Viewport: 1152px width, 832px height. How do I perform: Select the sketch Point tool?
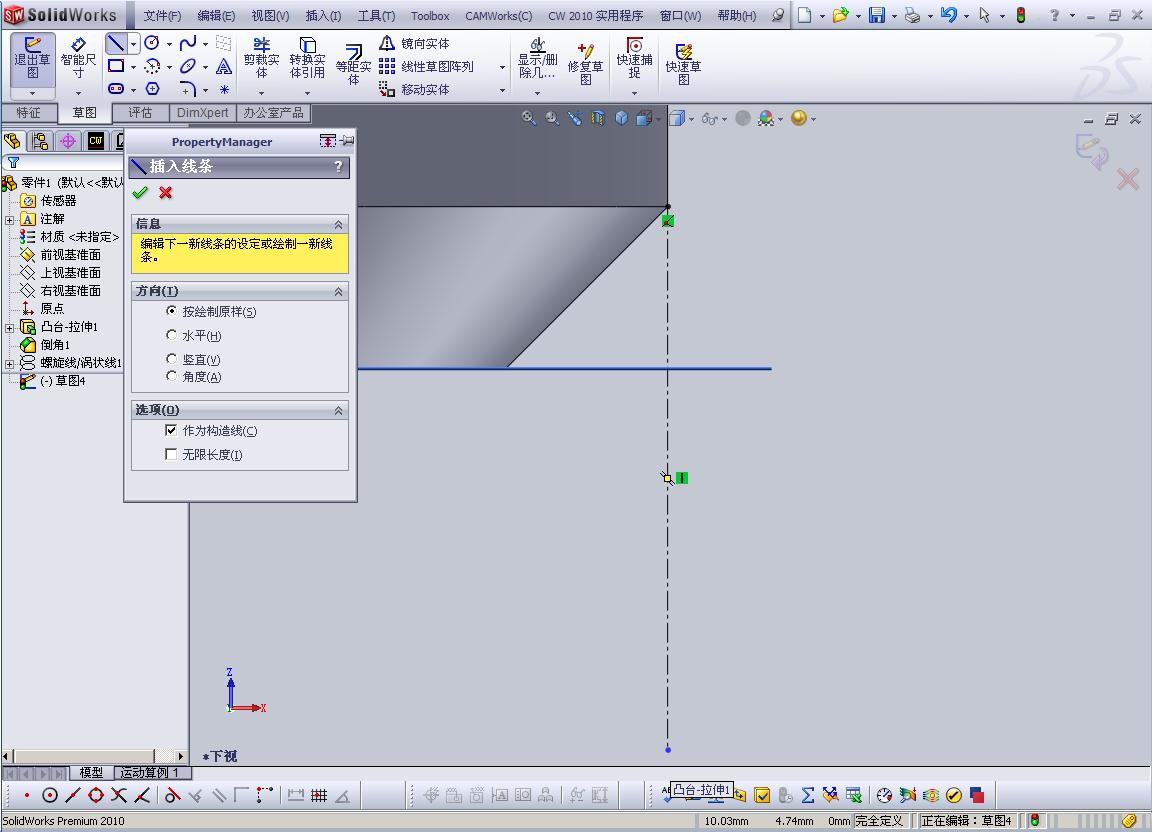coord(224,89)
